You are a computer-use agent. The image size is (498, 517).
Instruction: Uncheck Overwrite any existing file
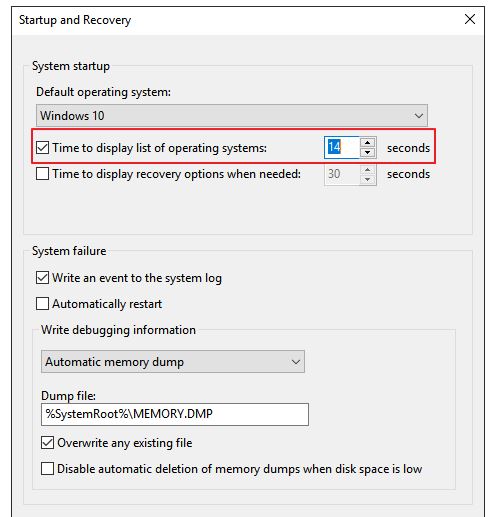click(47, 443)
